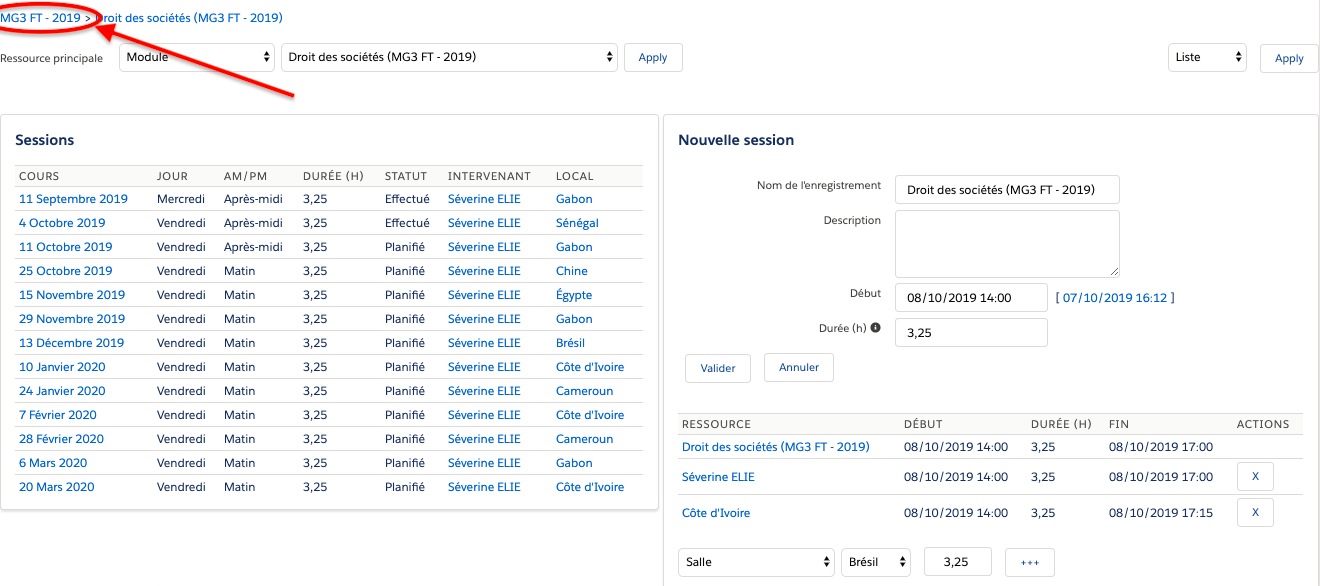Click the Nom de l'enregistrement field
The width and height of the screenshot is (1320, 586).
click(x=1007, y=190)
